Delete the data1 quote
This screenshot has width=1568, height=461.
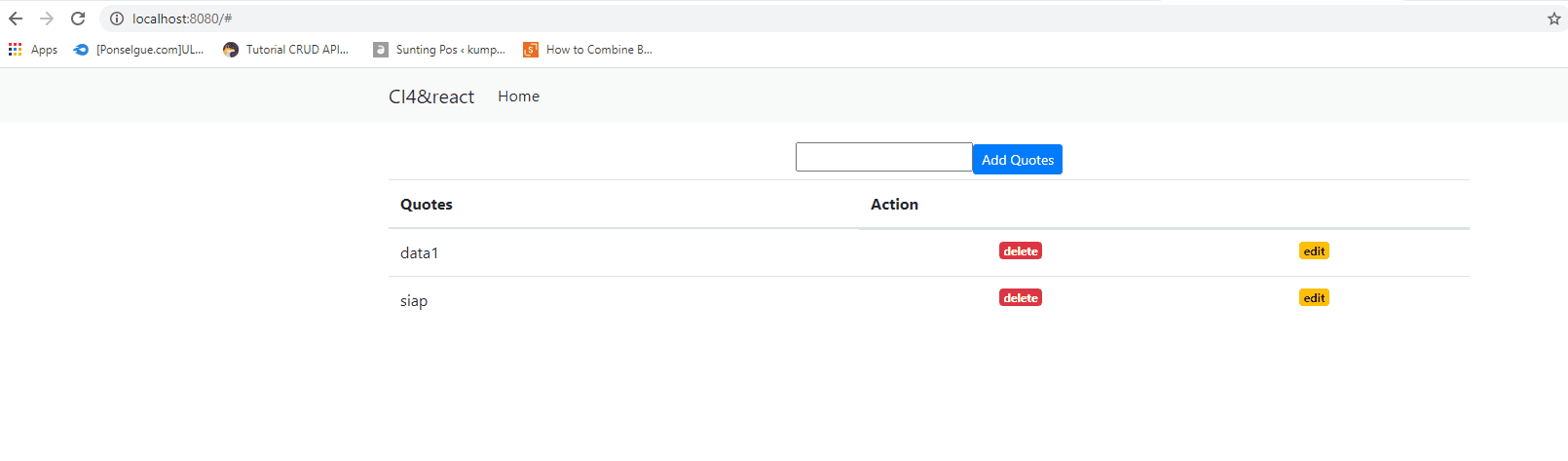tap(1020, 251)
